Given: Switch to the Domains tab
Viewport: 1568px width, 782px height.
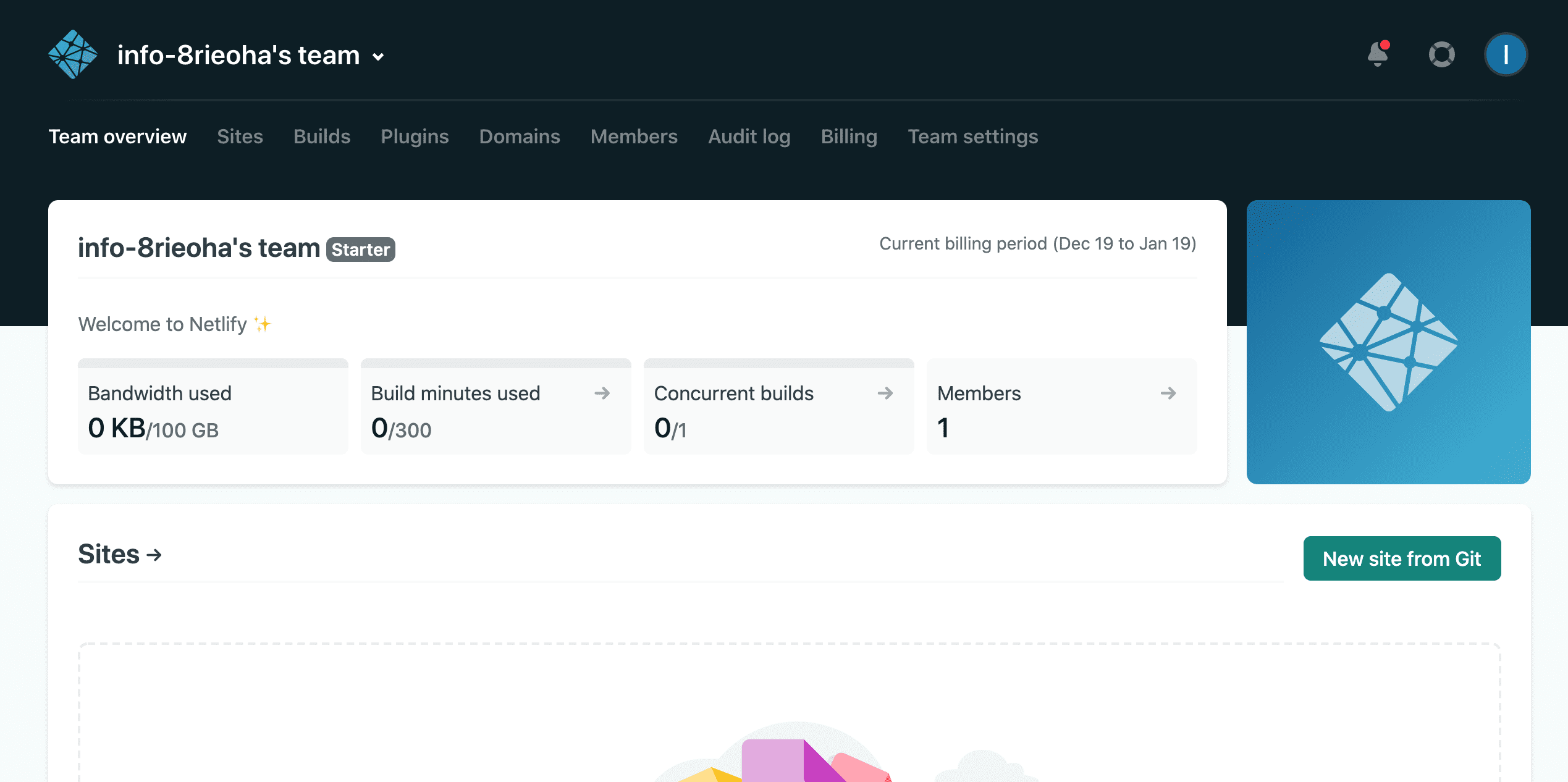Looking at the screenshot, I should click(520, 136).
